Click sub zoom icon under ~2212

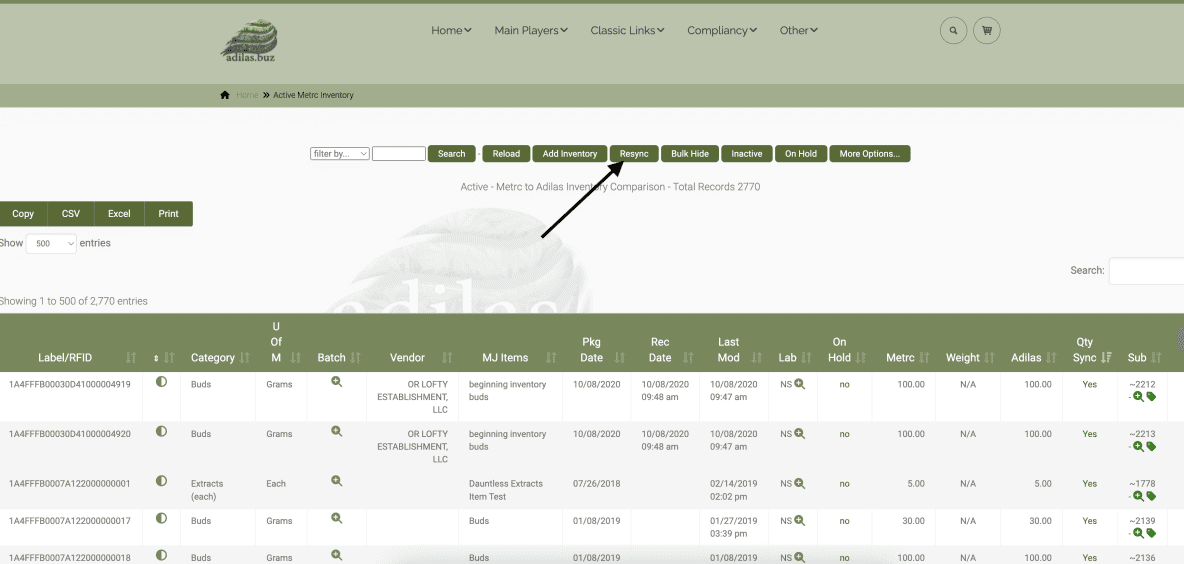(x=1139, y=396)
